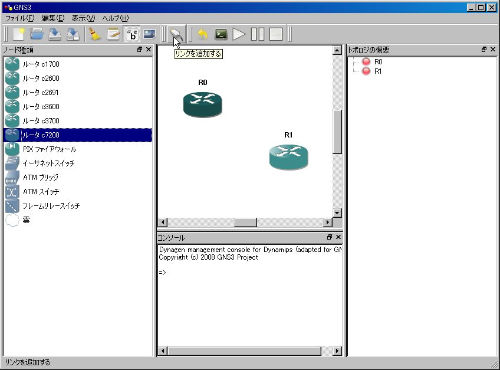Screen dimensions: 500x370
Task: Select R1 in topology summary tree
Action: [x=378, y=71]
